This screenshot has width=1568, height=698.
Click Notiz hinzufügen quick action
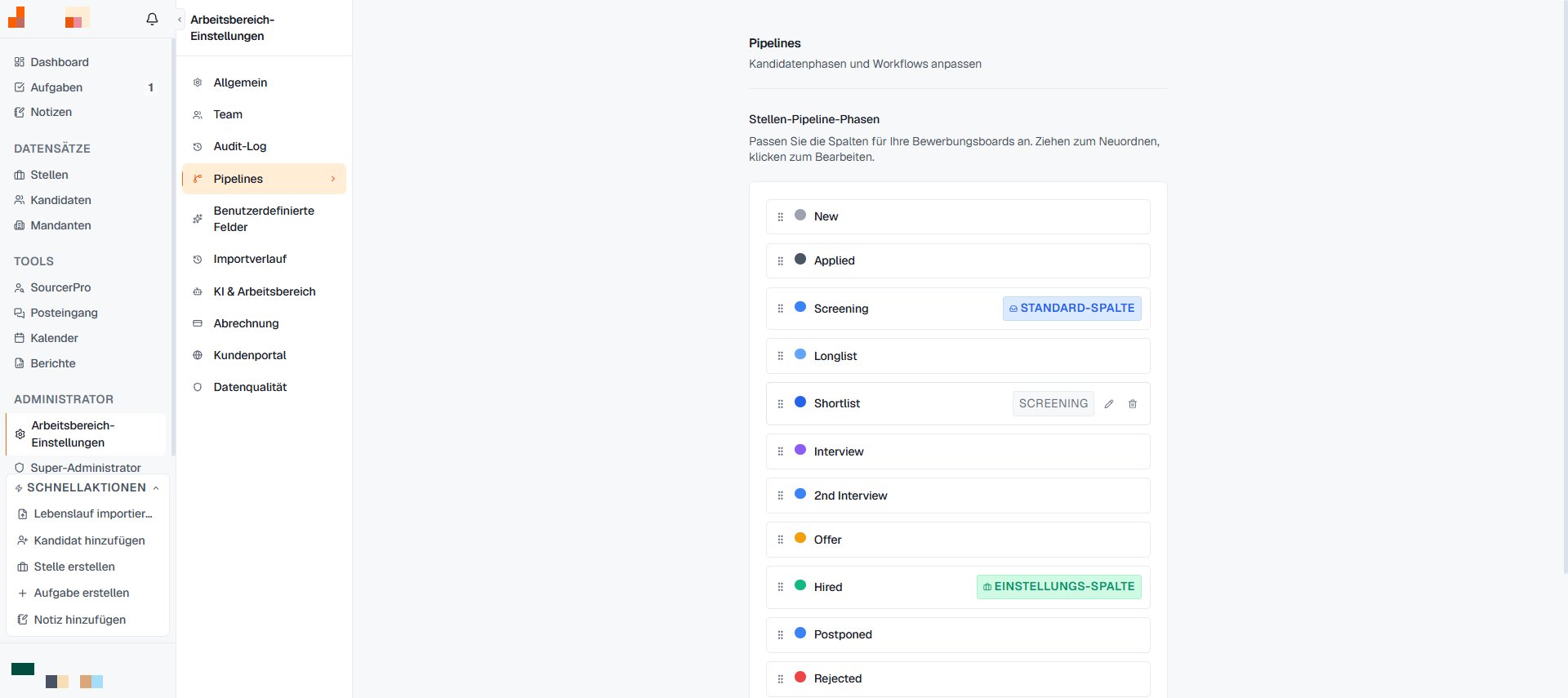(87, 620)
